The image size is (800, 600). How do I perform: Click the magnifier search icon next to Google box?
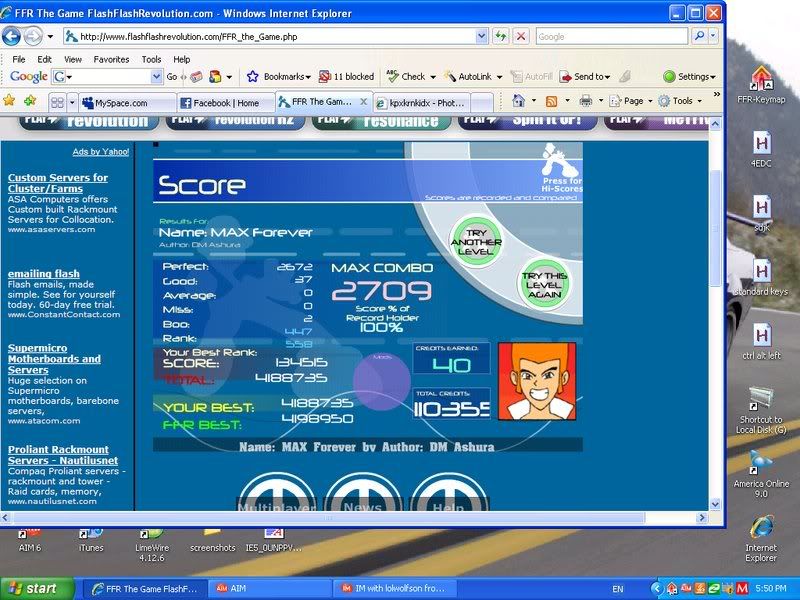click(699, 36)
